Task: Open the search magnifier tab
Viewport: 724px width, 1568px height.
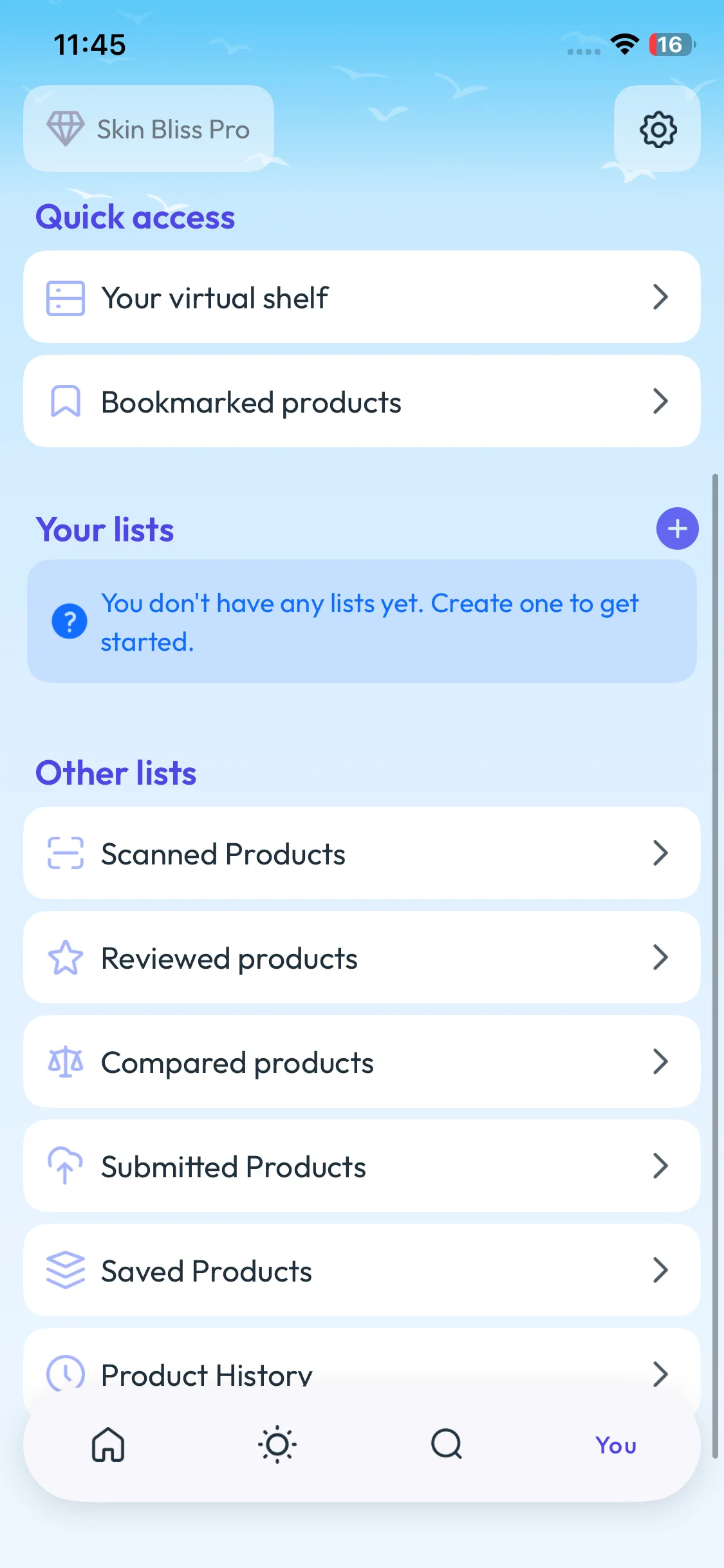Action: coord(447,1445)
